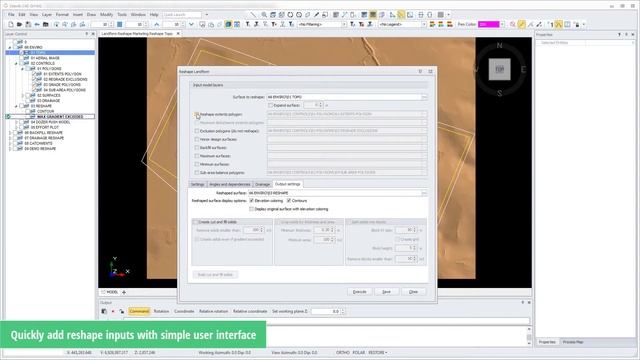Viewport: 640px width, 360px height.
Task: Click the magenta Pen Color swatch
Action: click(x=489, y=24)
